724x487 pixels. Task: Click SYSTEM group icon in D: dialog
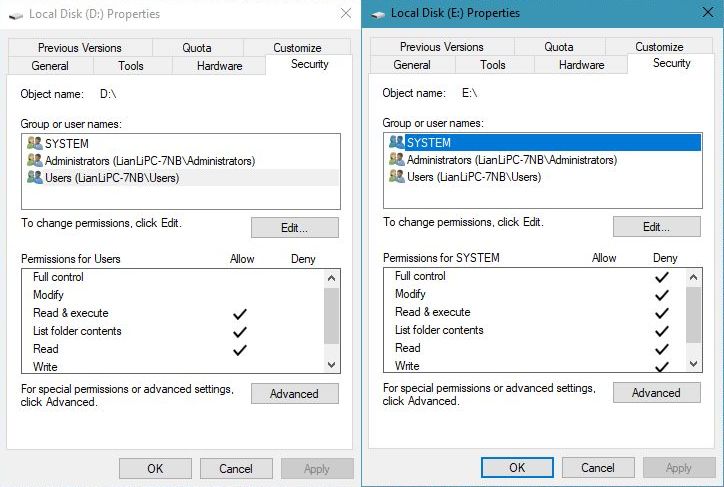(x=35, y=143)
